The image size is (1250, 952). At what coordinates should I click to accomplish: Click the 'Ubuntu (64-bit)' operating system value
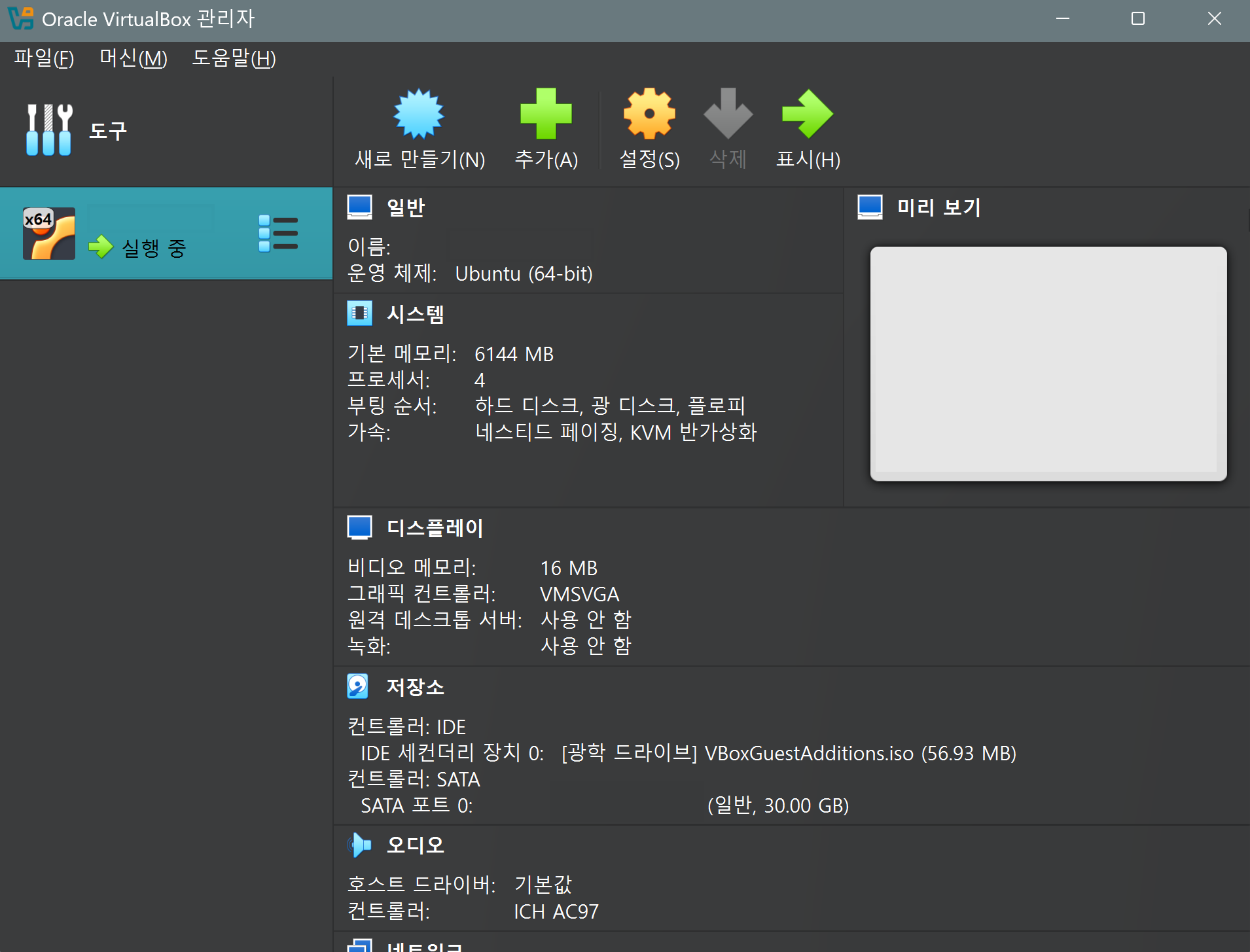pos(524,273)
